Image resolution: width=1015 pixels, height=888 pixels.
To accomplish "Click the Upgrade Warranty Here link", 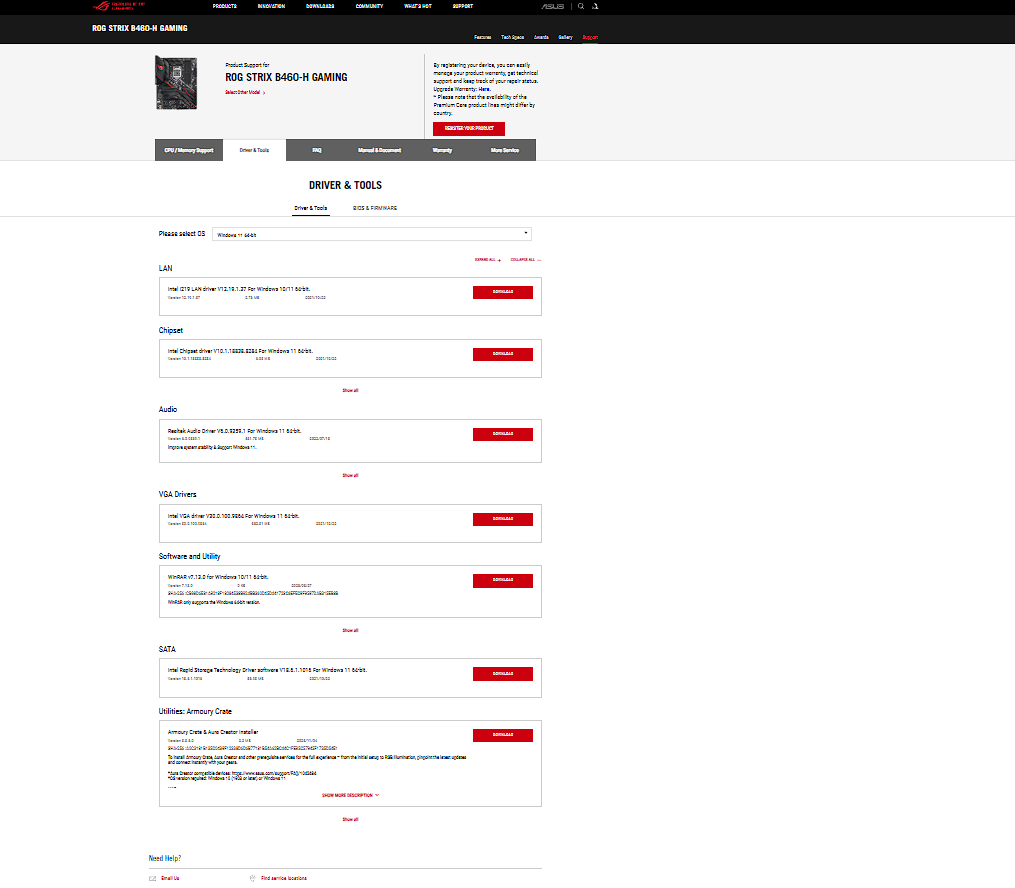I will tap(484, 89).
